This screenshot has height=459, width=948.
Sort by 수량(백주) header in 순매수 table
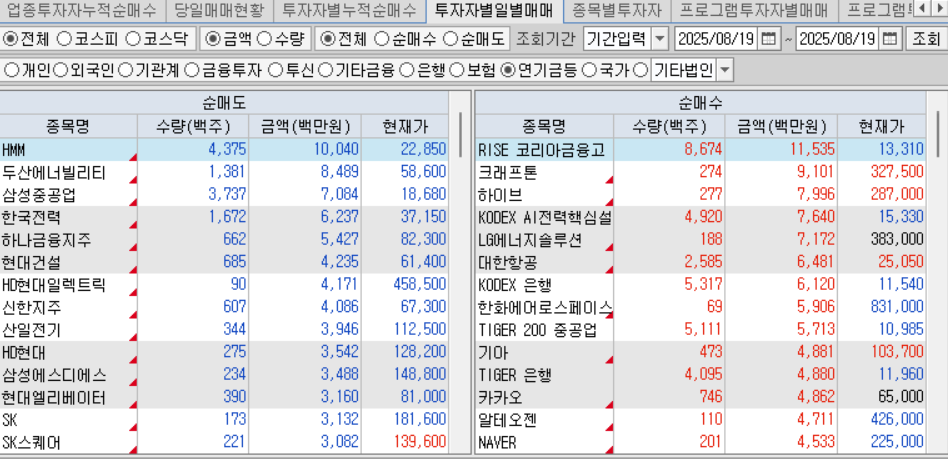tap(669, 126)
